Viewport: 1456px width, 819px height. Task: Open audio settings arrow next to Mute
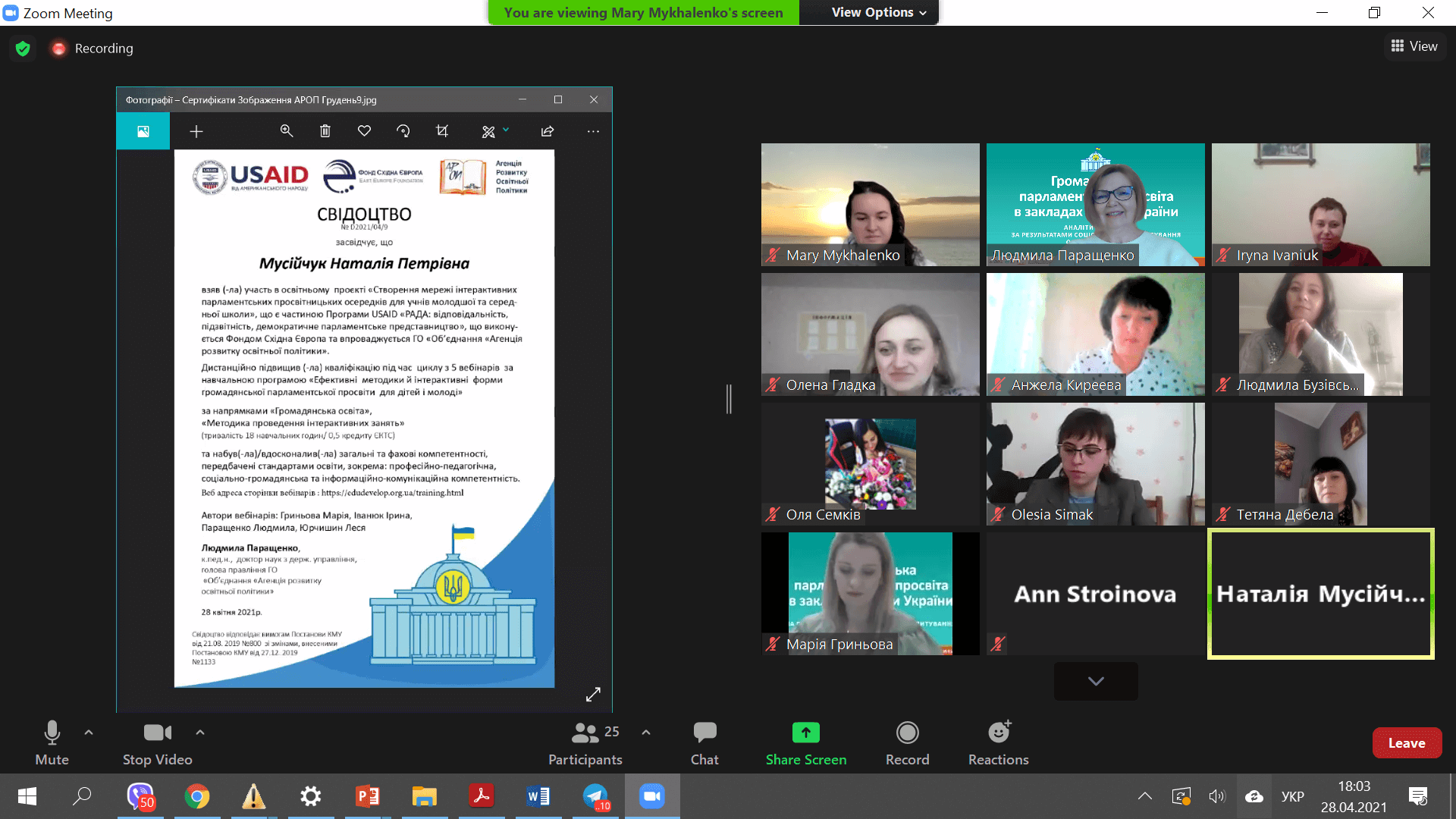tap(89, 732)
